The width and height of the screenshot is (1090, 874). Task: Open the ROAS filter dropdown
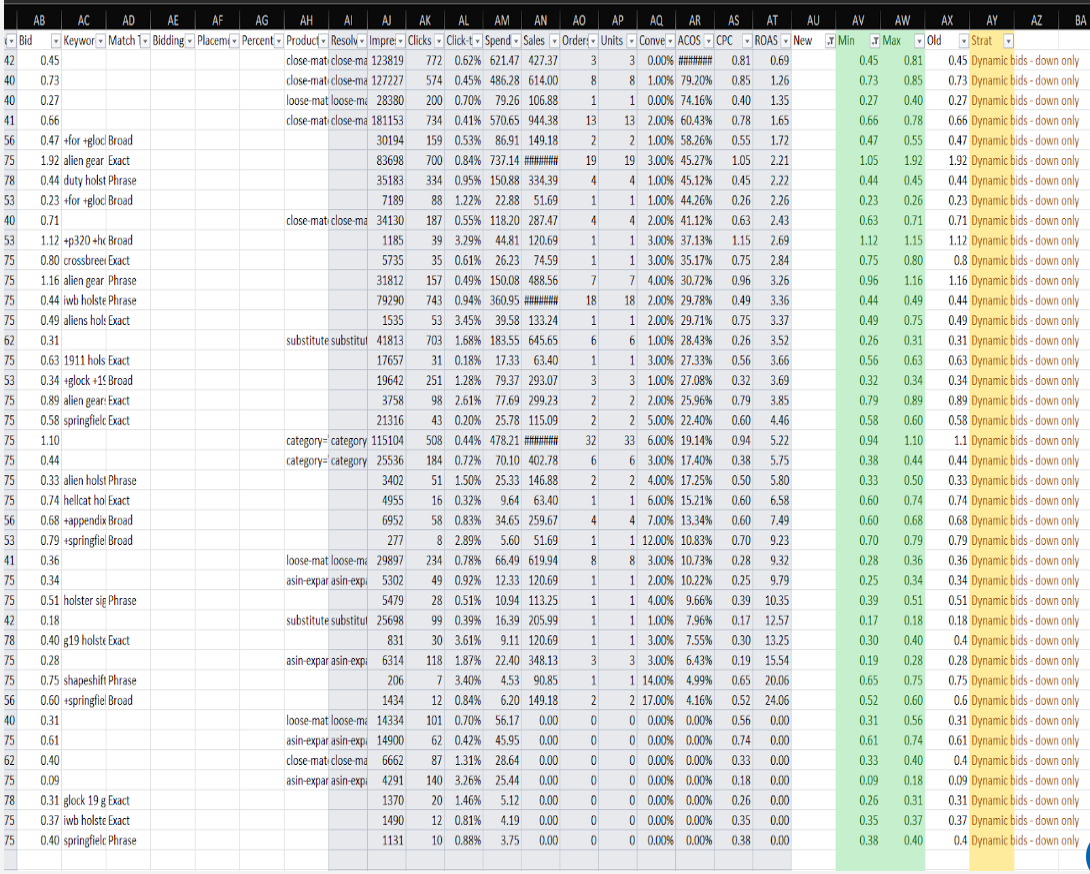pos(783,41)
